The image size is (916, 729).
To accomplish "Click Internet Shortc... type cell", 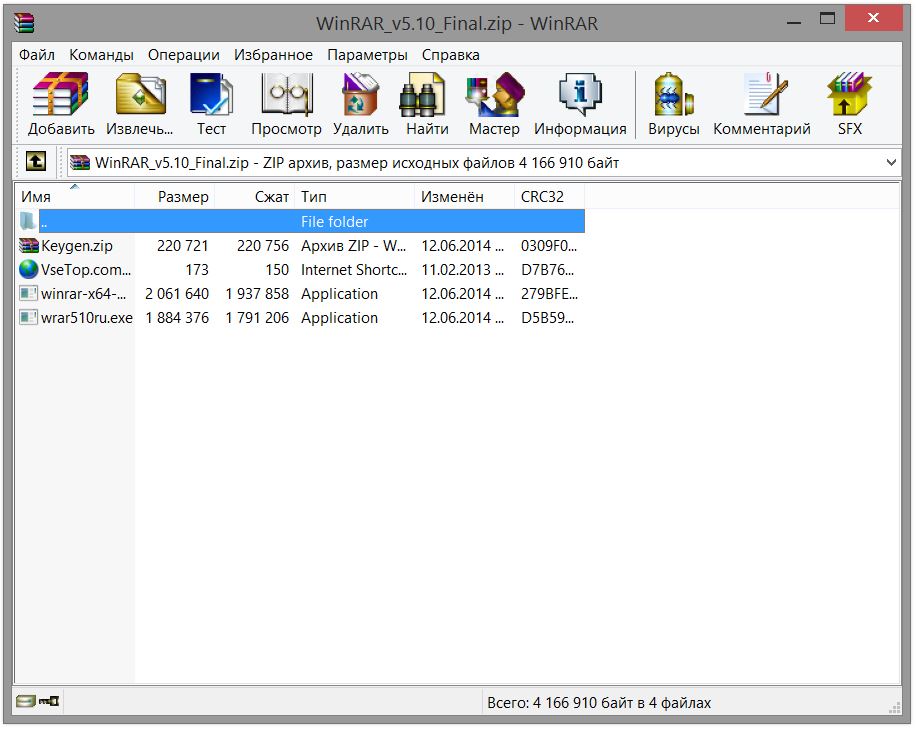I will 353,270.
